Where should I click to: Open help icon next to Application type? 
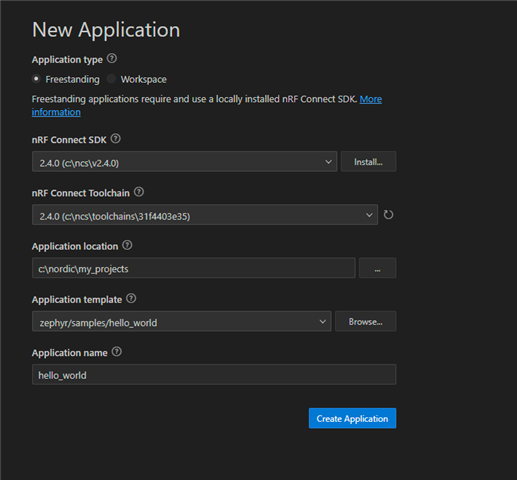(112, 59)
